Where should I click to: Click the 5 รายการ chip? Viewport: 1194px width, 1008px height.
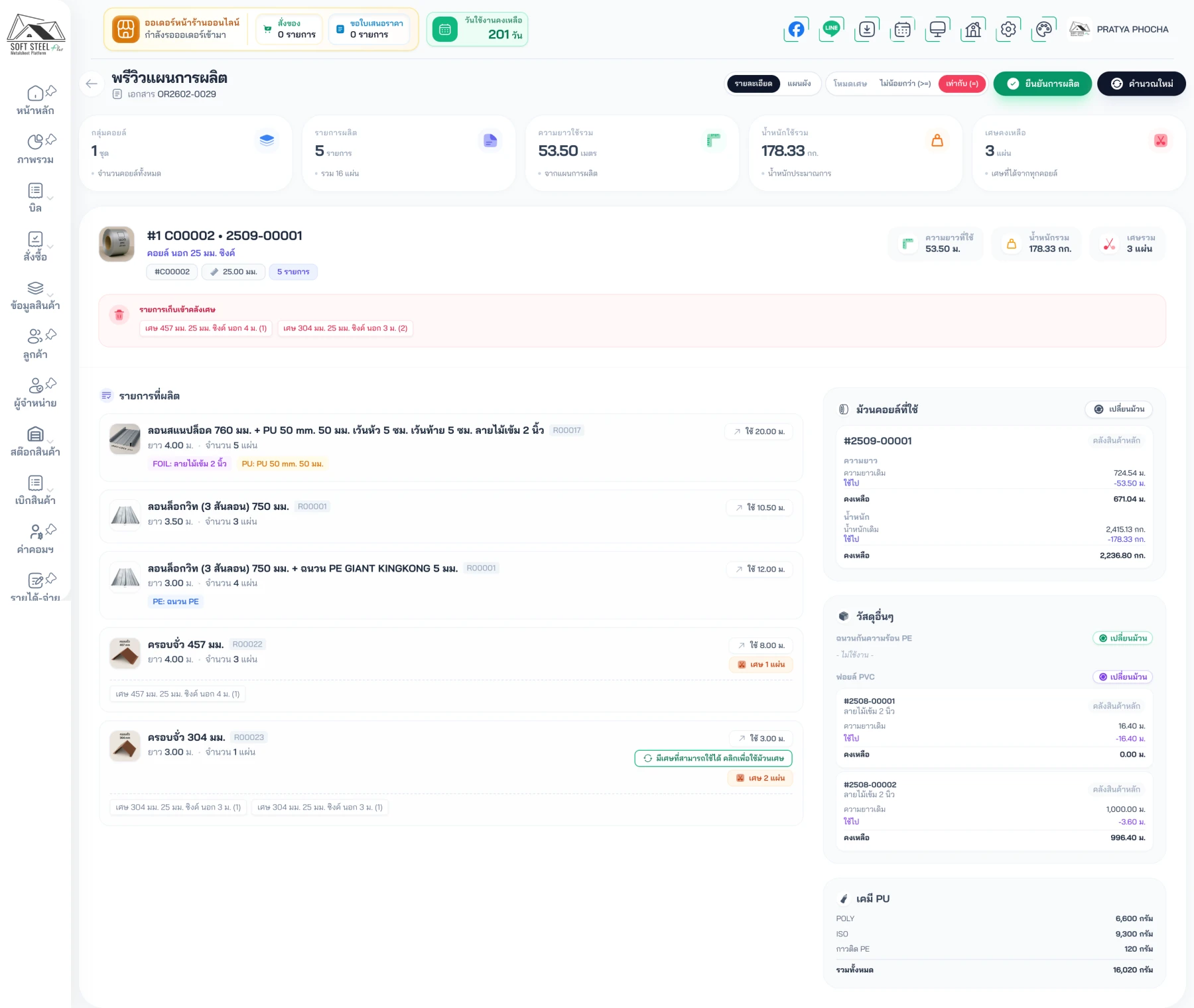293,272
